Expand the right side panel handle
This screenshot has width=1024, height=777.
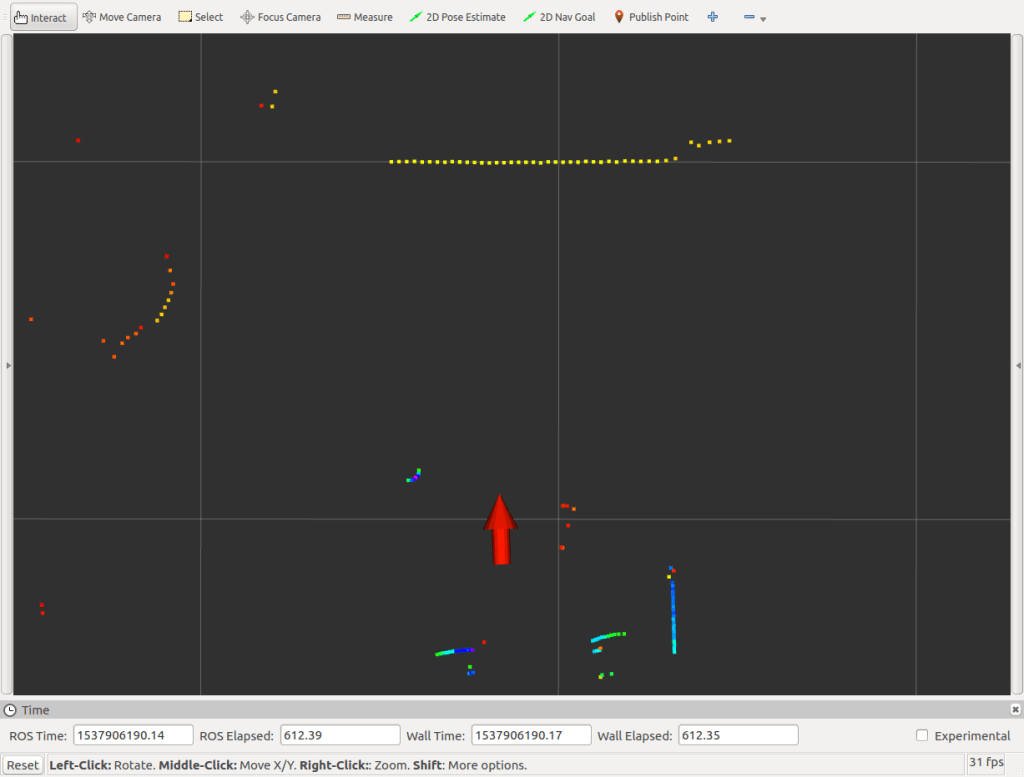pyautogui.click(x=1018, y=365)
